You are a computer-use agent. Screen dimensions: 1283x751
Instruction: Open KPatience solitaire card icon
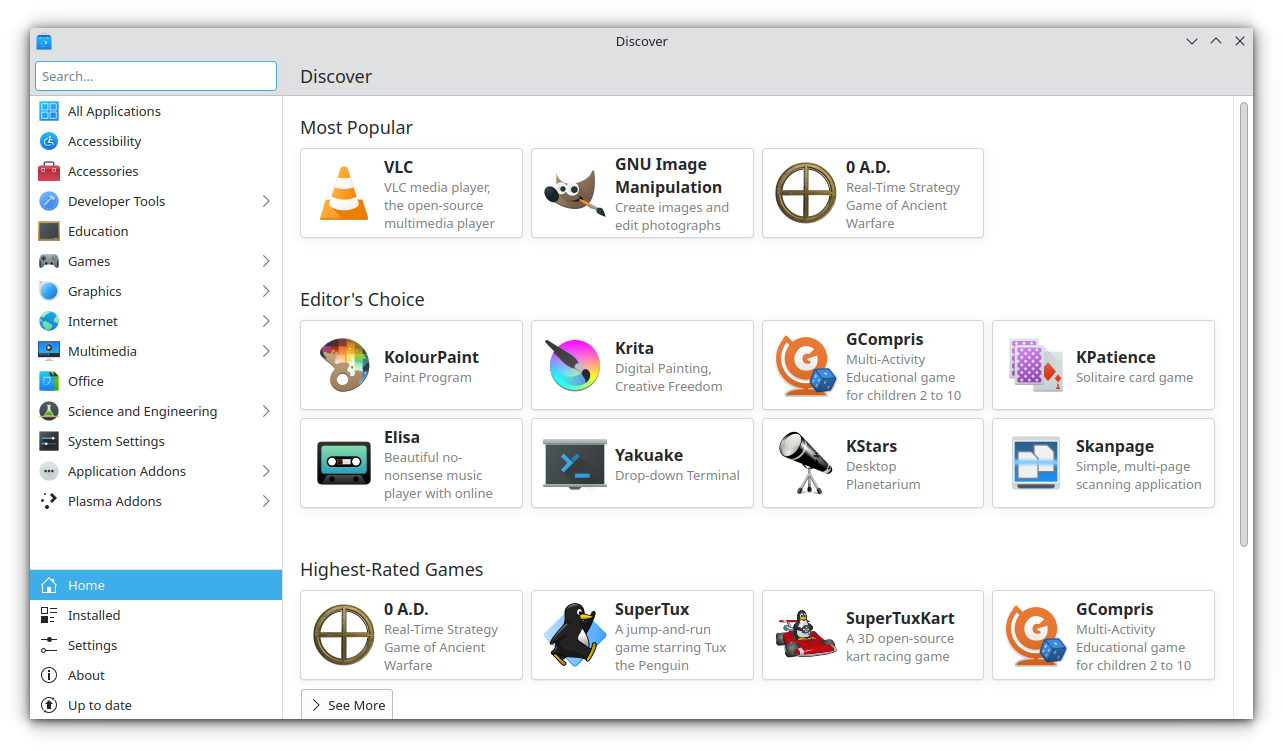click(1034, 365)
